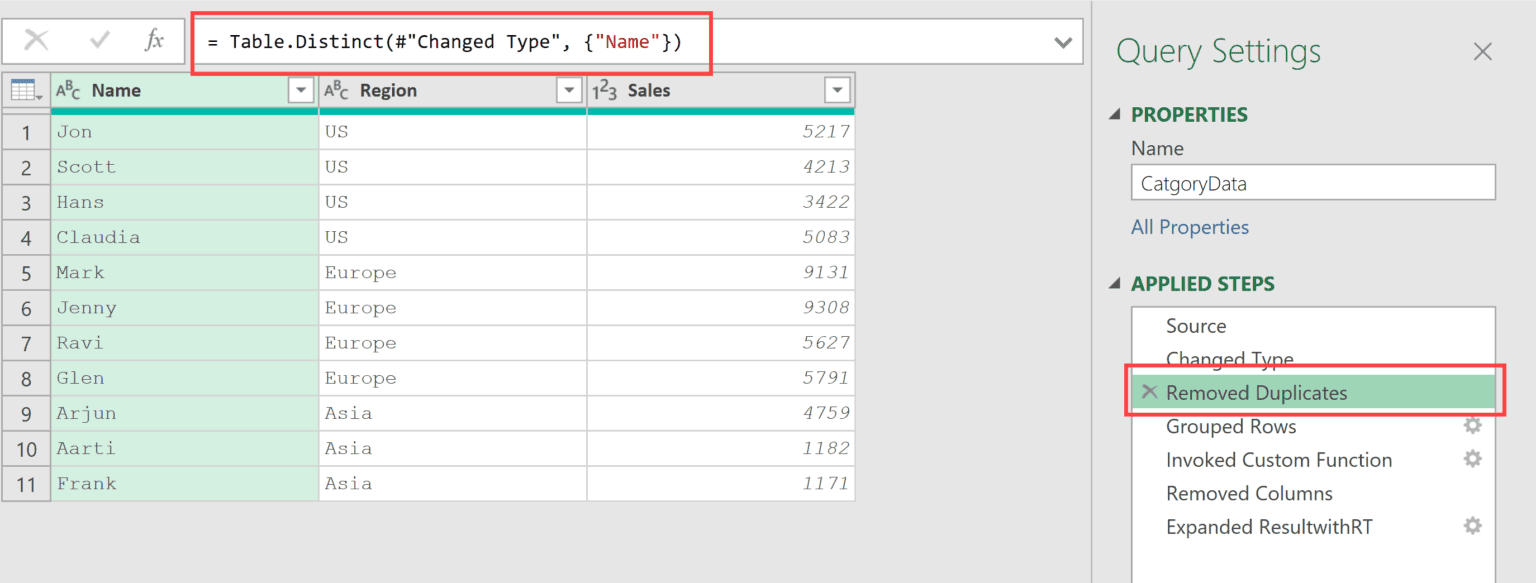Delete the Removed Duplicates step via its X

point(1149,392)
